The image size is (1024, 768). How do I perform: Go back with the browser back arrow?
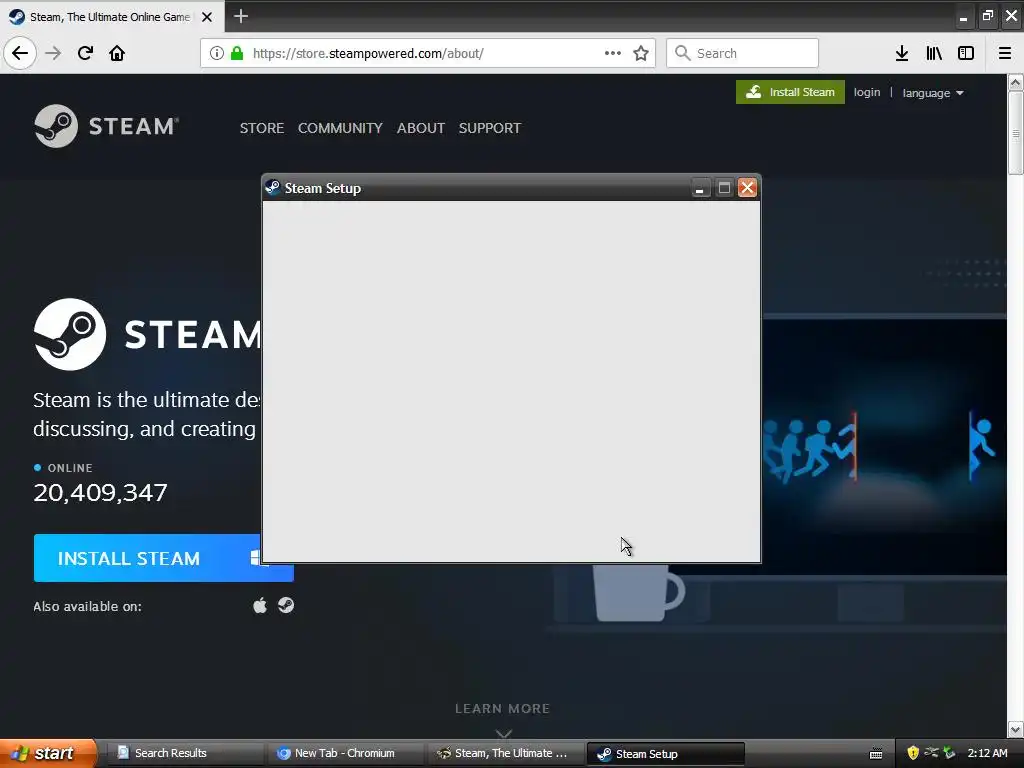(20, 53)
